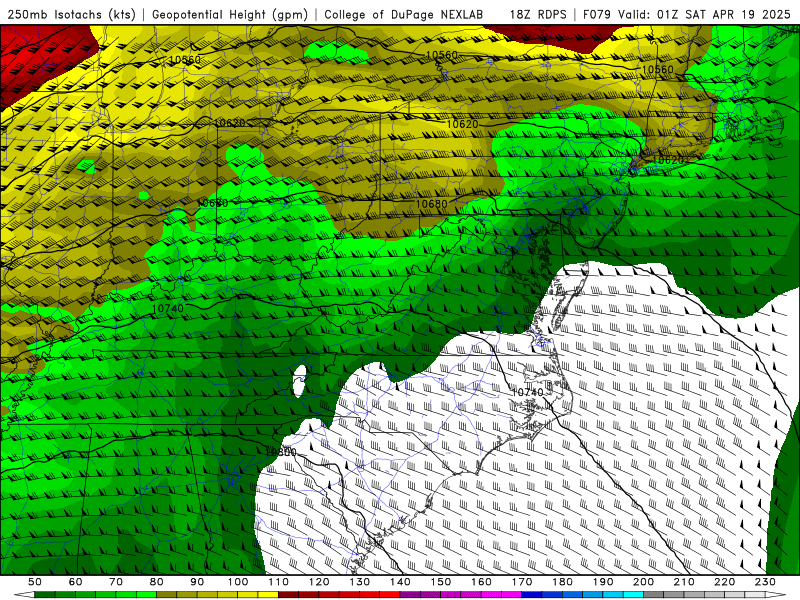Click the legend value 190
Image resolution: width=800 pixels, height=600 pixels.
coord(603,582)
